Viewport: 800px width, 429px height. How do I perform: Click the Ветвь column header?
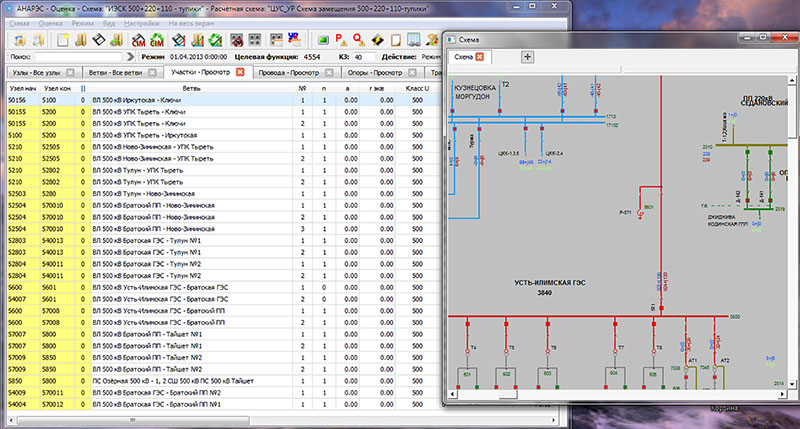pyautogui.click(x=191, y=88)
